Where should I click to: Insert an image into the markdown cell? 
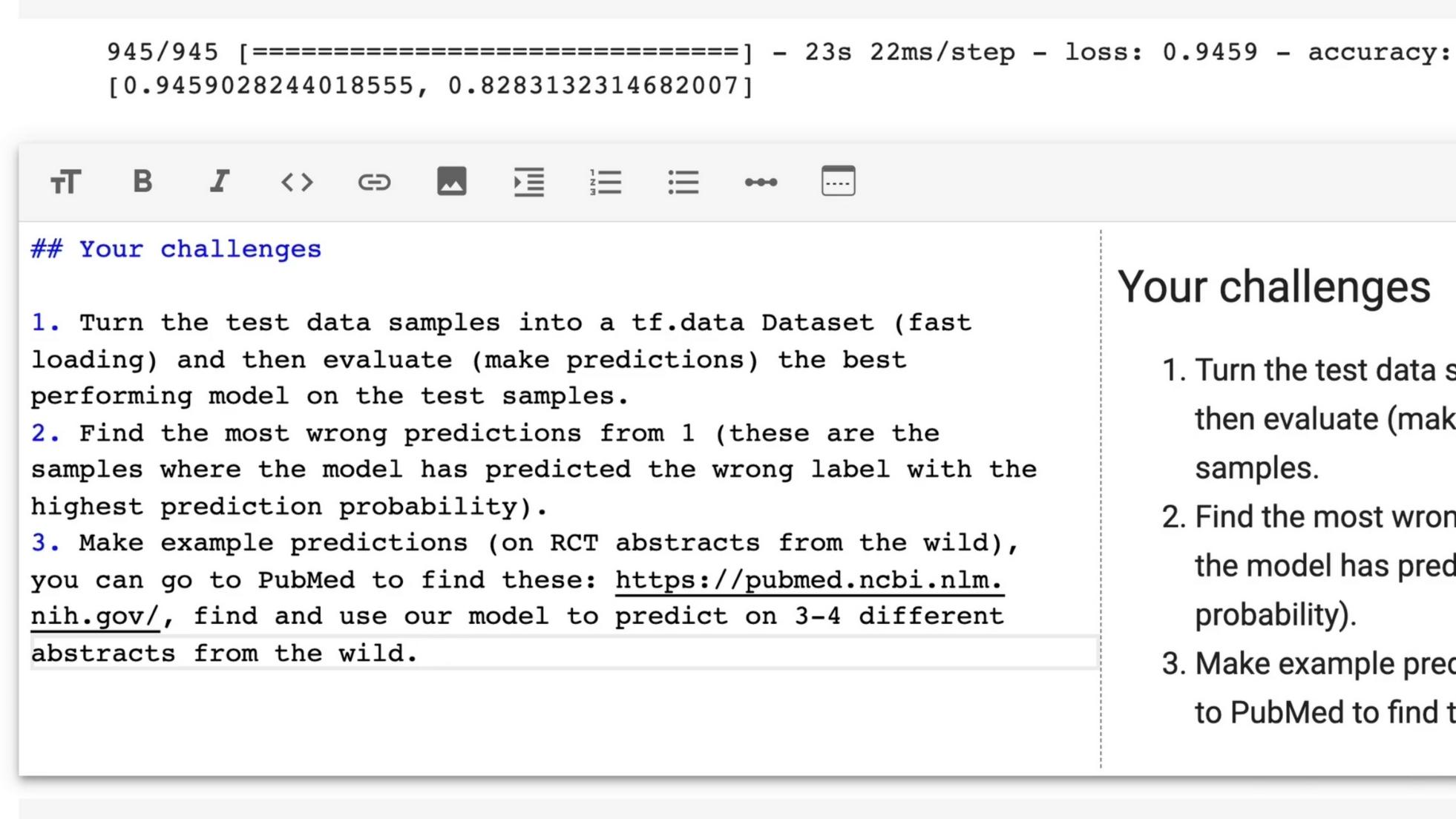click(452, 181)
